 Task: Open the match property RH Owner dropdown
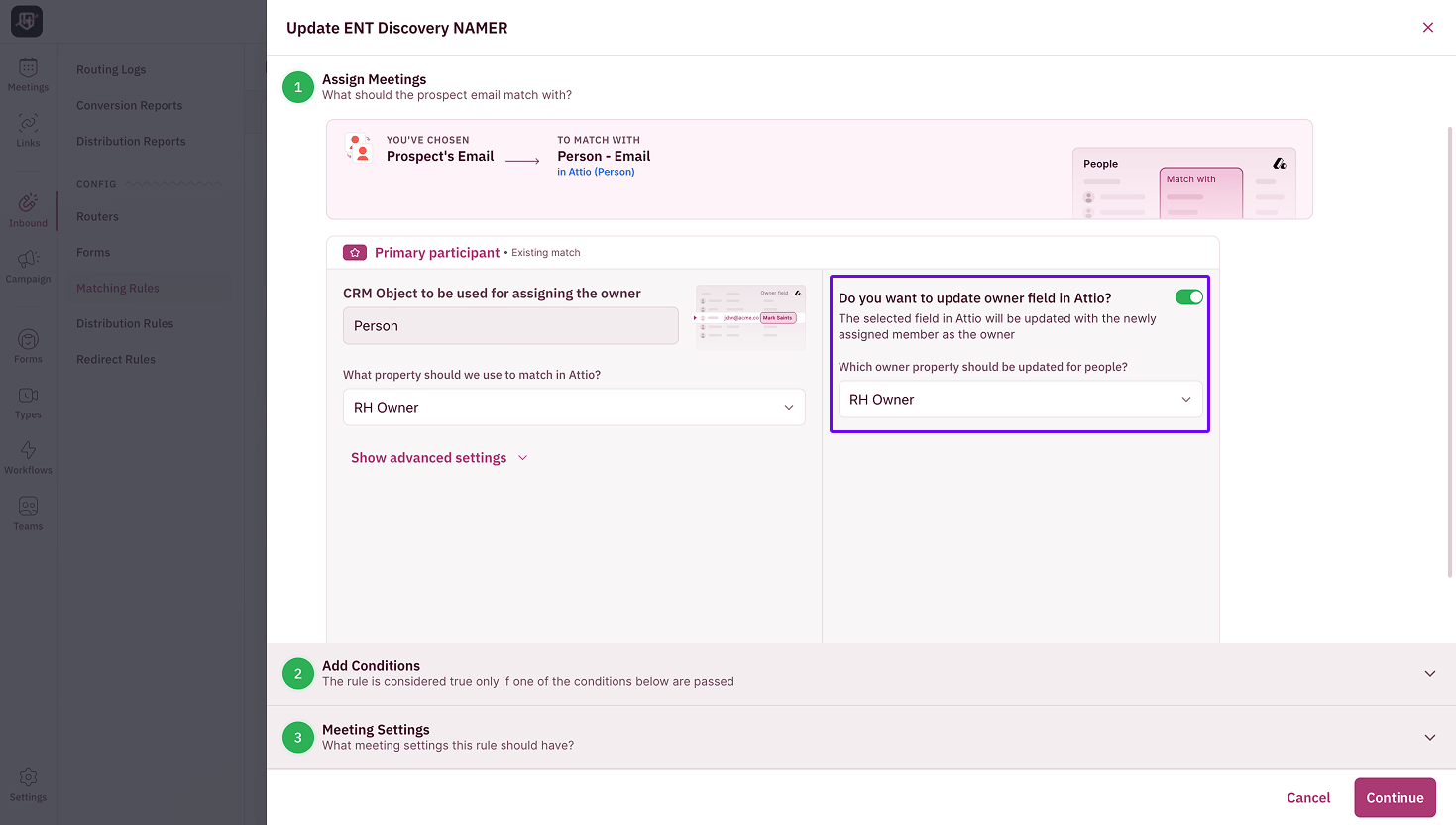[x=574, y=408]
